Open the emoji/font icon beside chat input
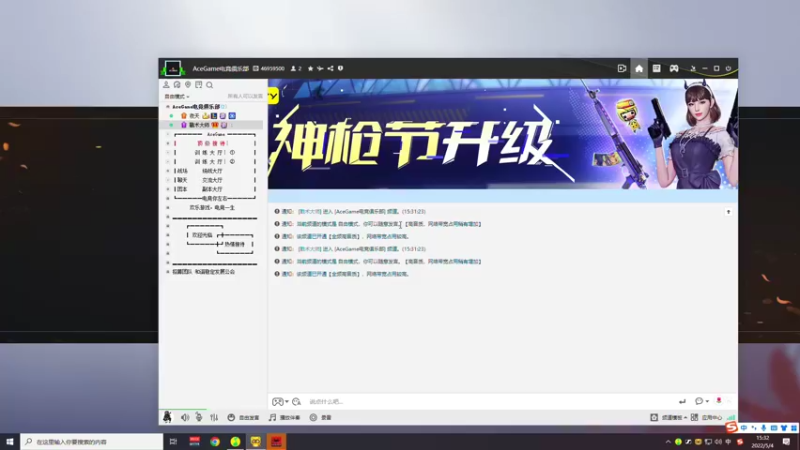This screenshot has height=450, width=800. (296, 402)
